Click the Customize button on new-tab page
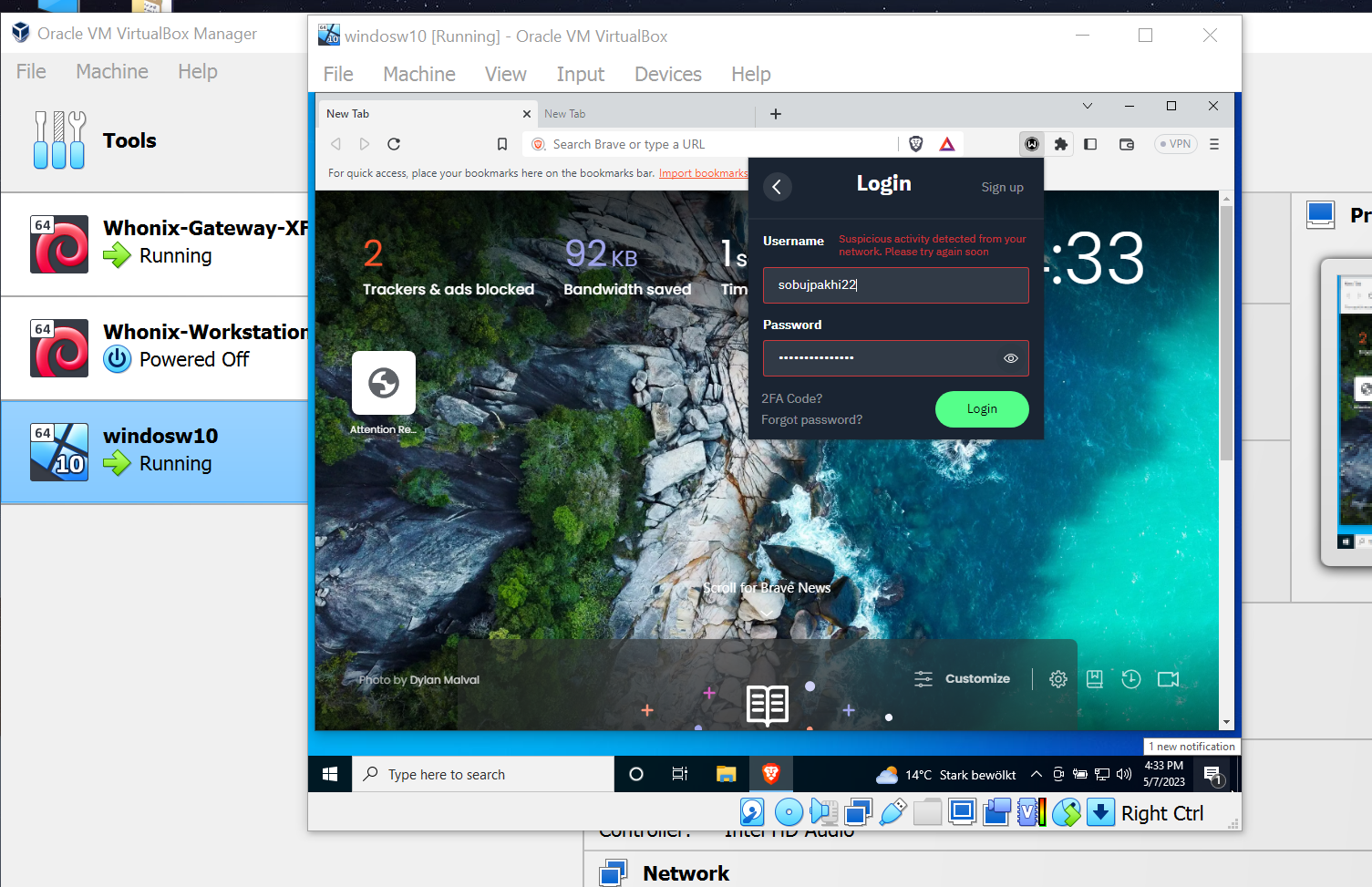This screenshot has height=887, width=1372. pos(963,679)
